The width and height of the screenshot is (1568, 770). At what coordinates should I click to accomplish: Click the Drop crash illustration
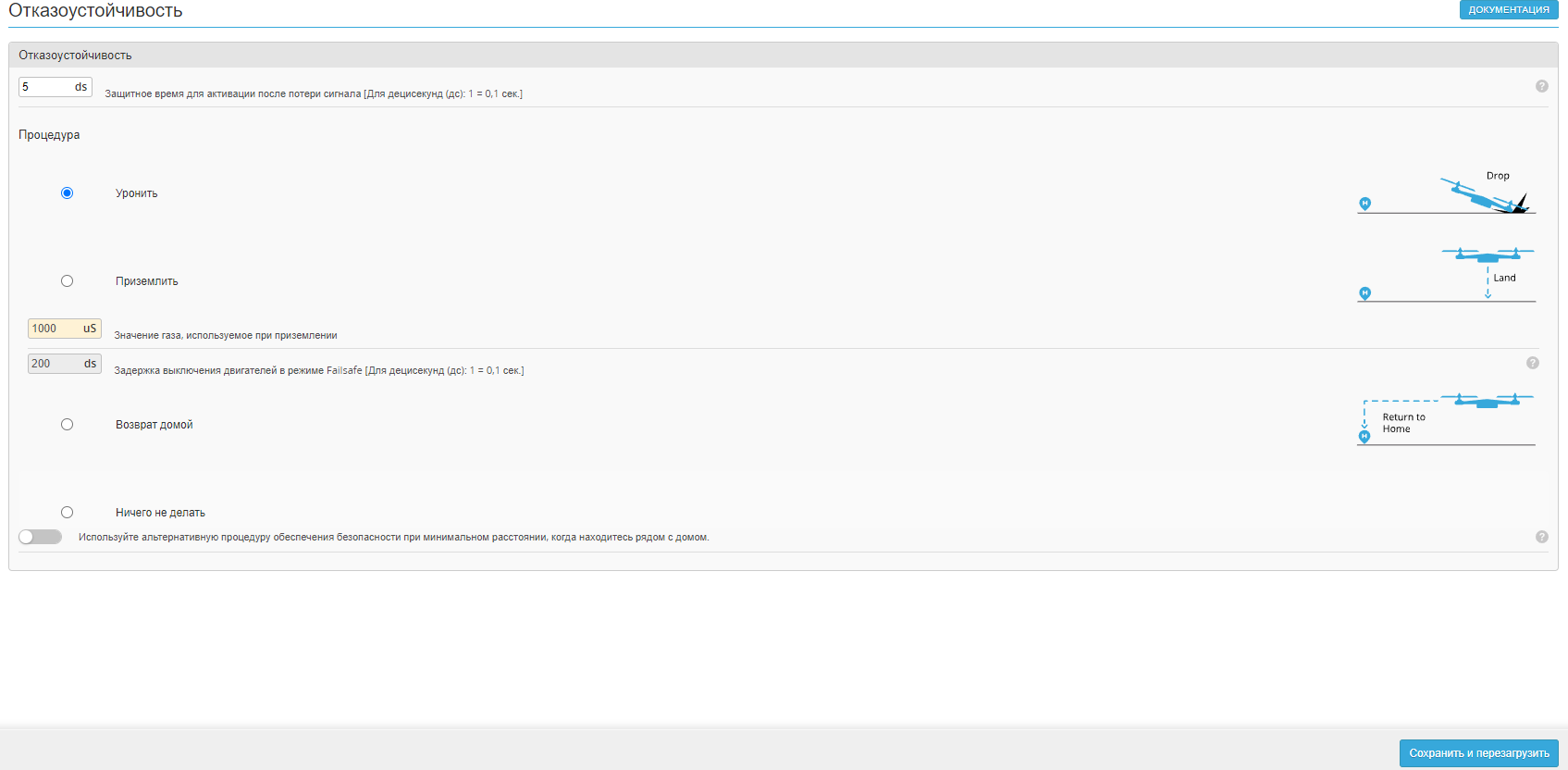click(x=1446, y=193)
